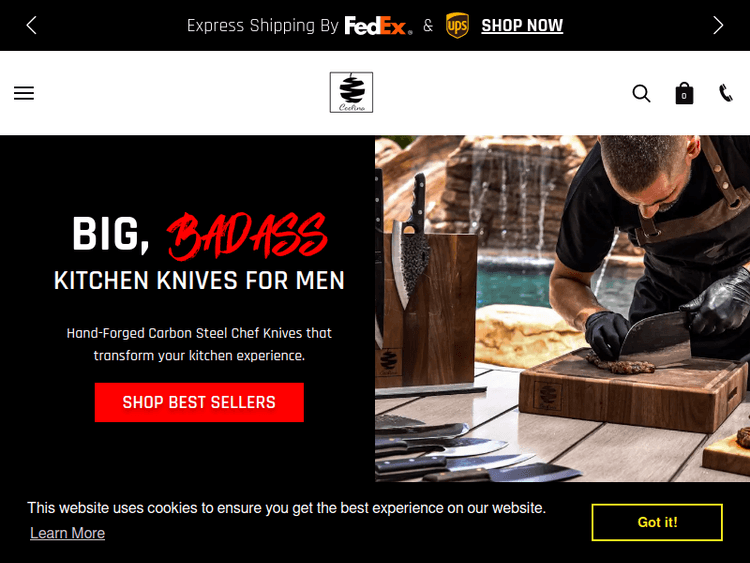The image size is (750, 563).
Task: Open the hamburger navigation menu
Action: coord(24,93)
